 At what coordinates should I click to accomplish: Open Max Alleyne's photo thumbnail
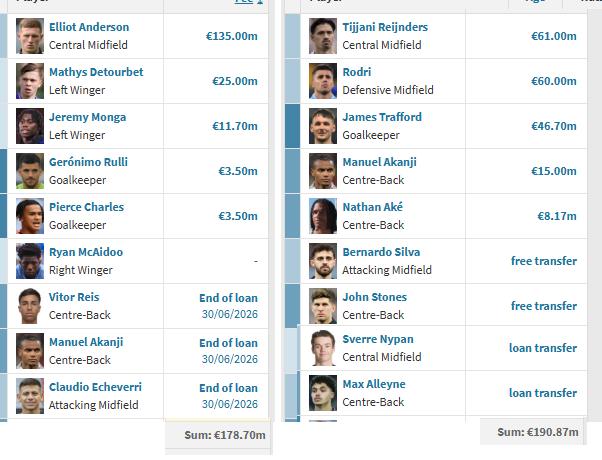click(323, 393)
